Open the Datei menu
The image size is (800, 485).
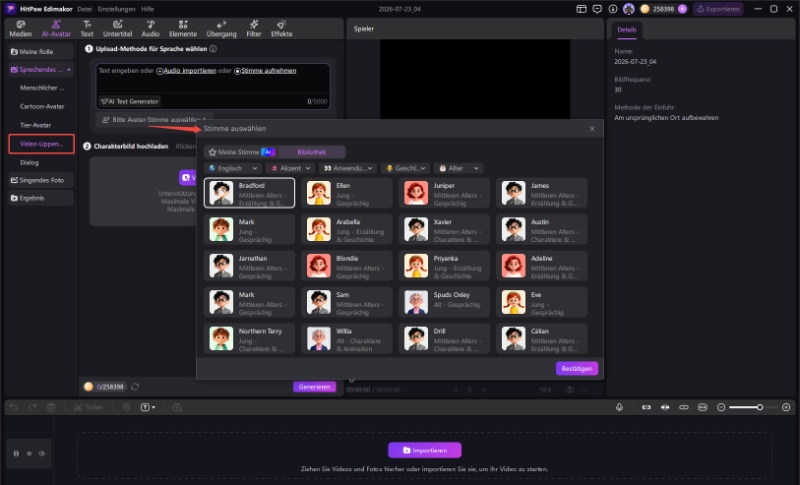[x=85, y=9]
